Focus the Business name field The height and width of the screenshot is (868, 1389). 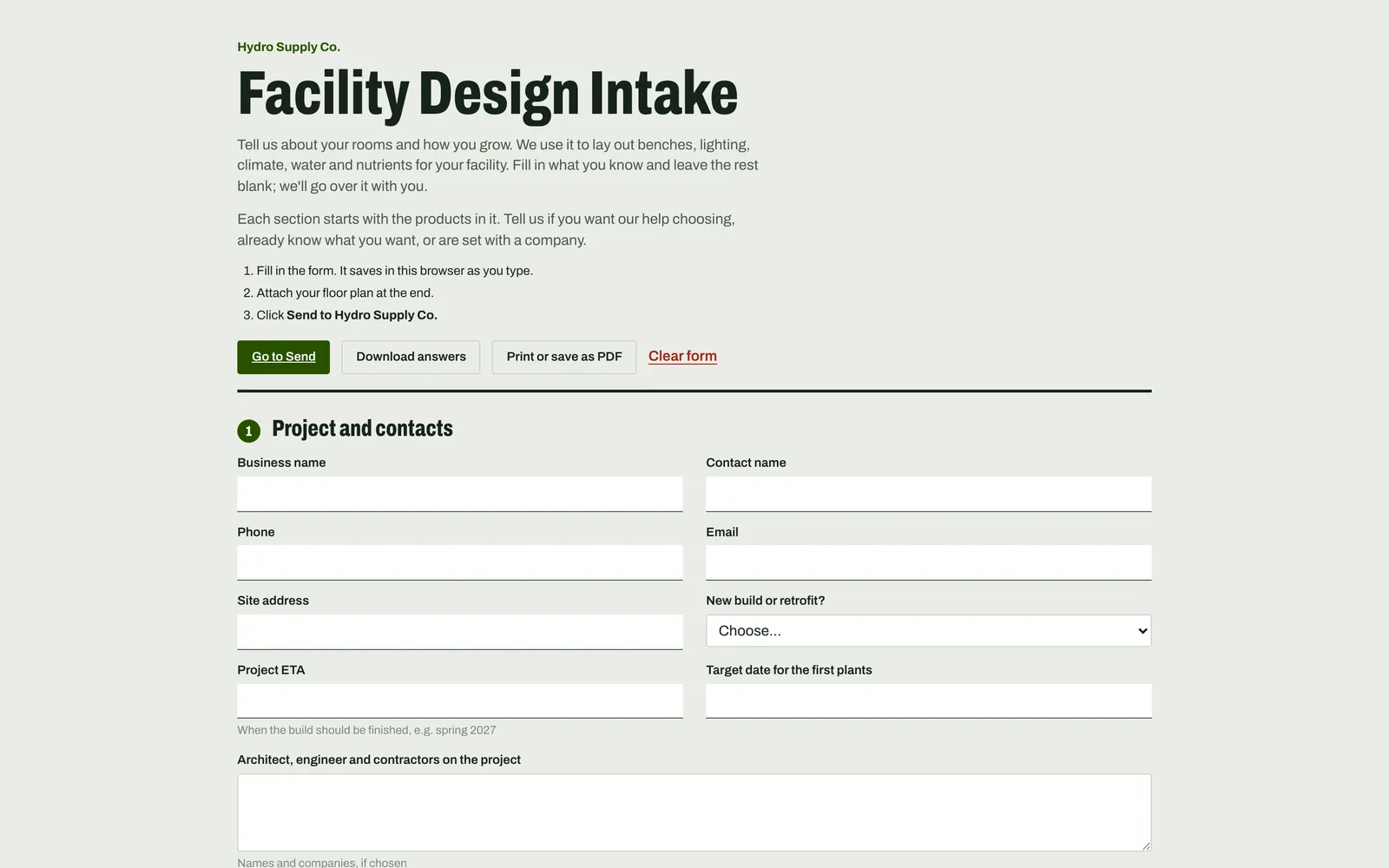click(460, 494)
